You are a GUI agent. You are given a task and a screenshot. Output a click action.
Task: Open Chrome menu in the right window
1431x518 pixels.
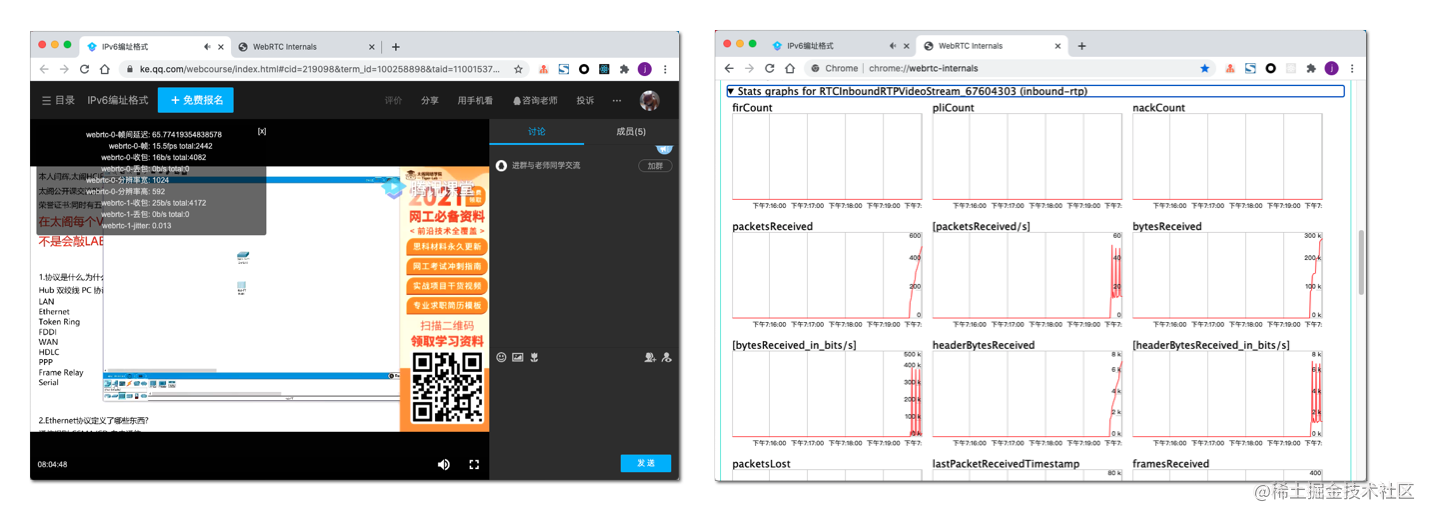coord(1353,69)
